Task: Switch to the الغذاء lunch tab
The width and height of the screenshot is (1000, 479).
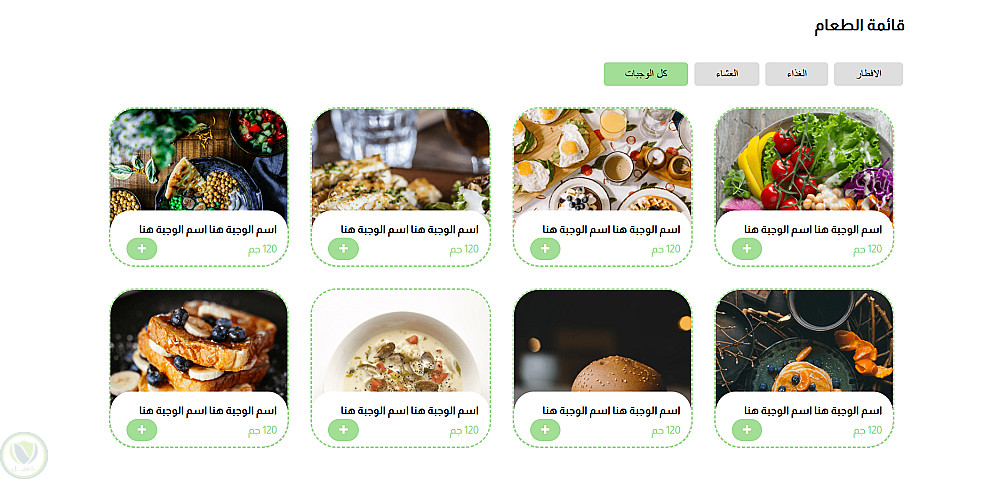Action: (x=797, y=74)
